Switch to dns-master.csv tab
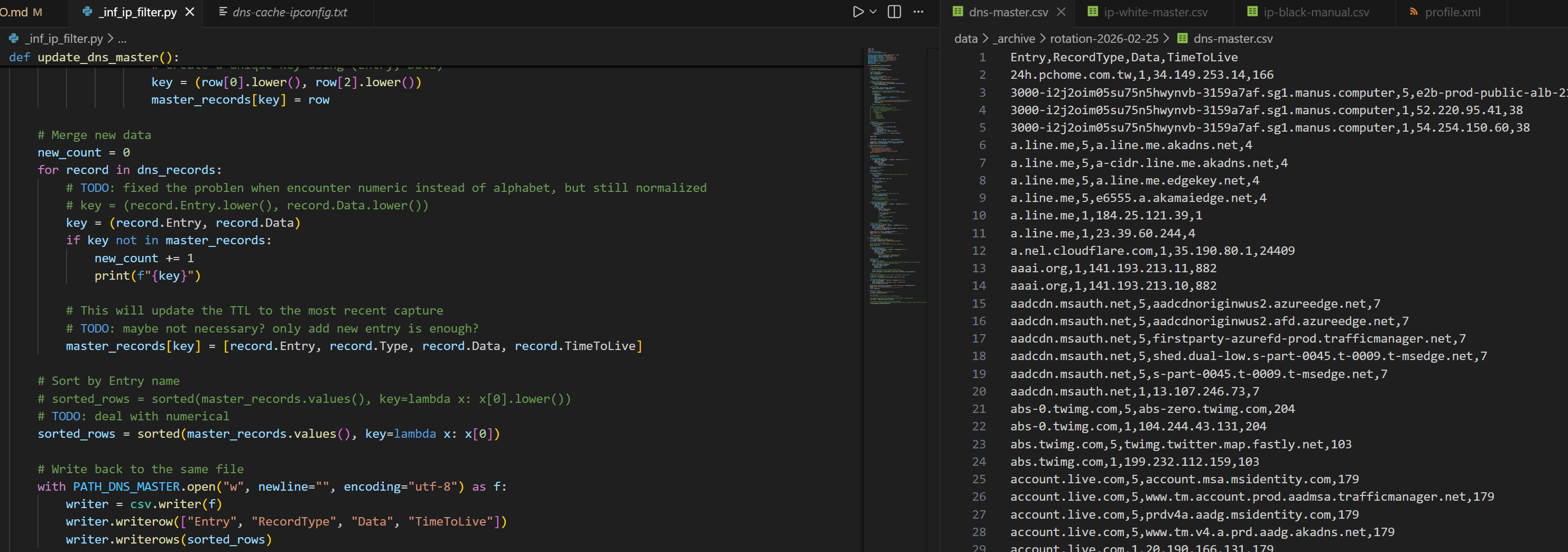Screen dimensions: 1568x552 click(1008, 12)
